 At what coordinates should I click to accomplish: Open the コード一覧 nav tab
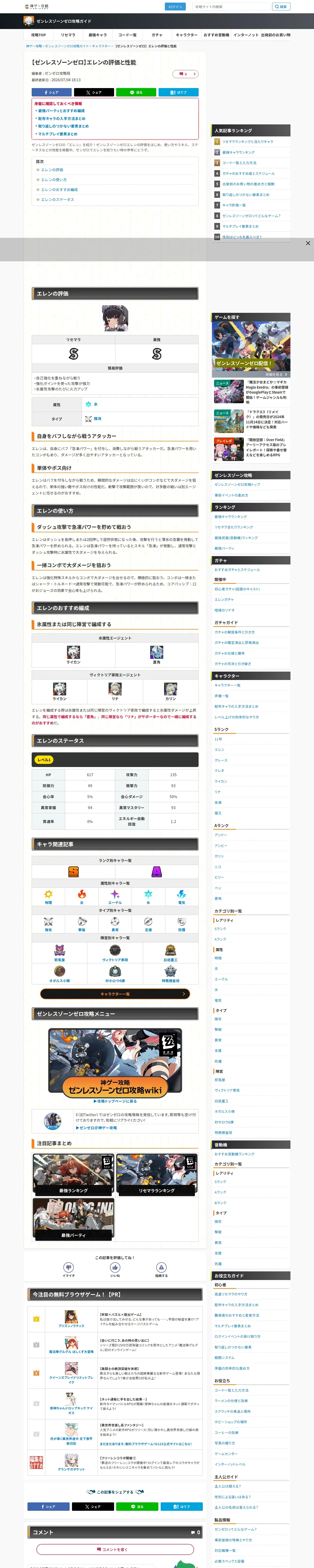coord(127,35)
